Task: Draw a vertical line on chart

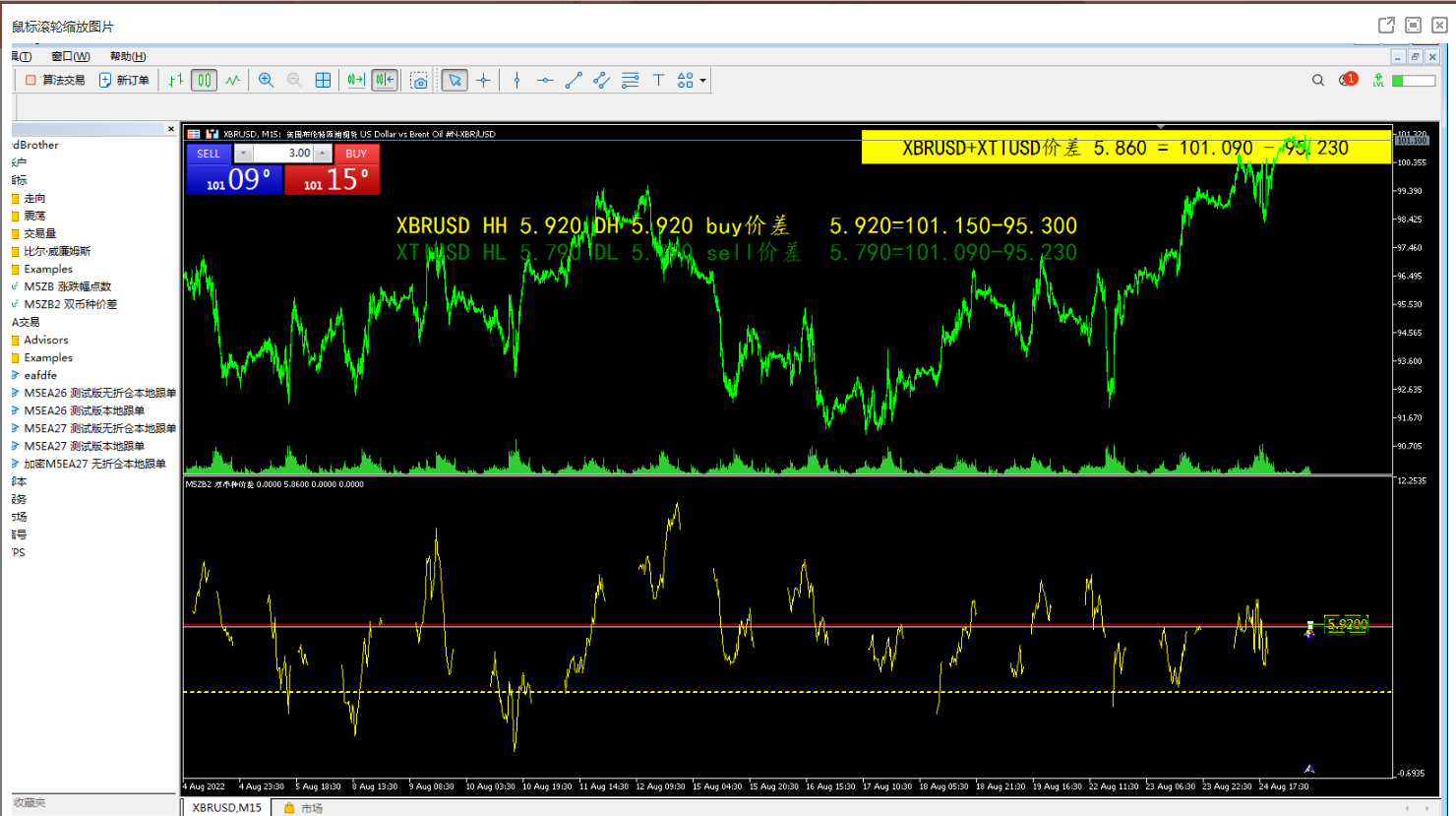Action: click(516, 80)
